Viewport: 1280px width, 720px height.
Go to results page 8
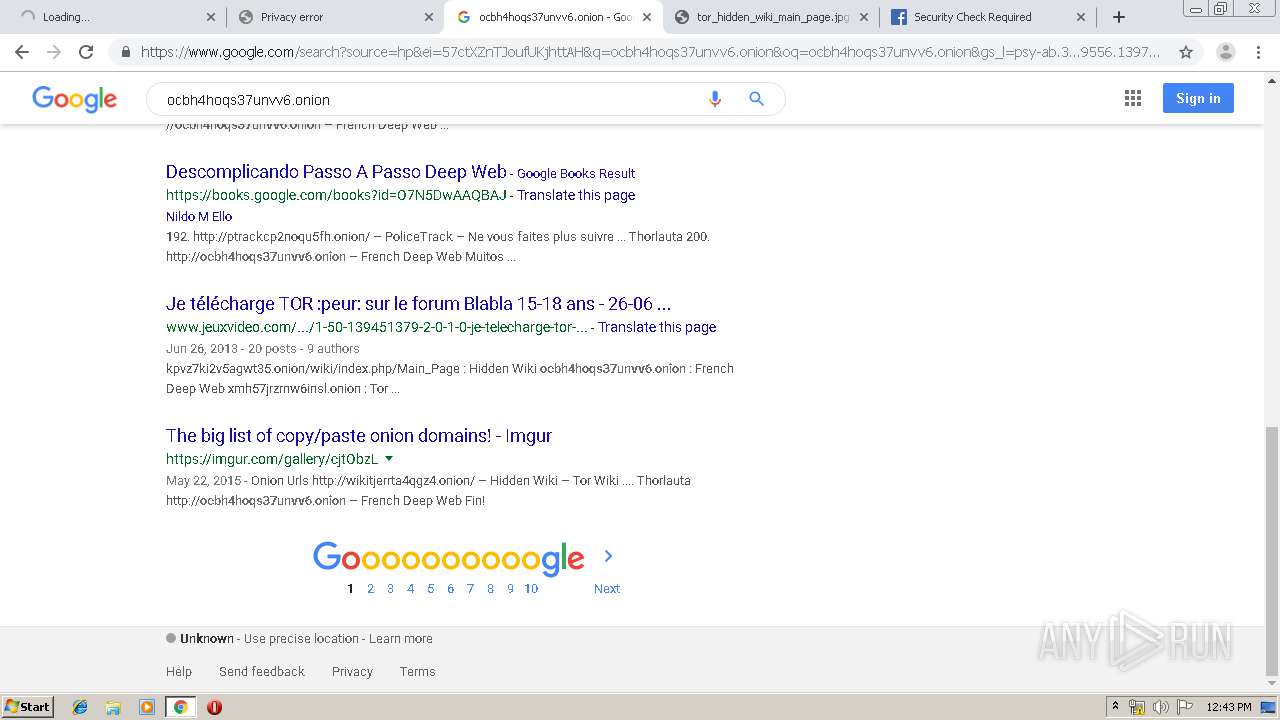pyautogui.click(x=490, y=589)
